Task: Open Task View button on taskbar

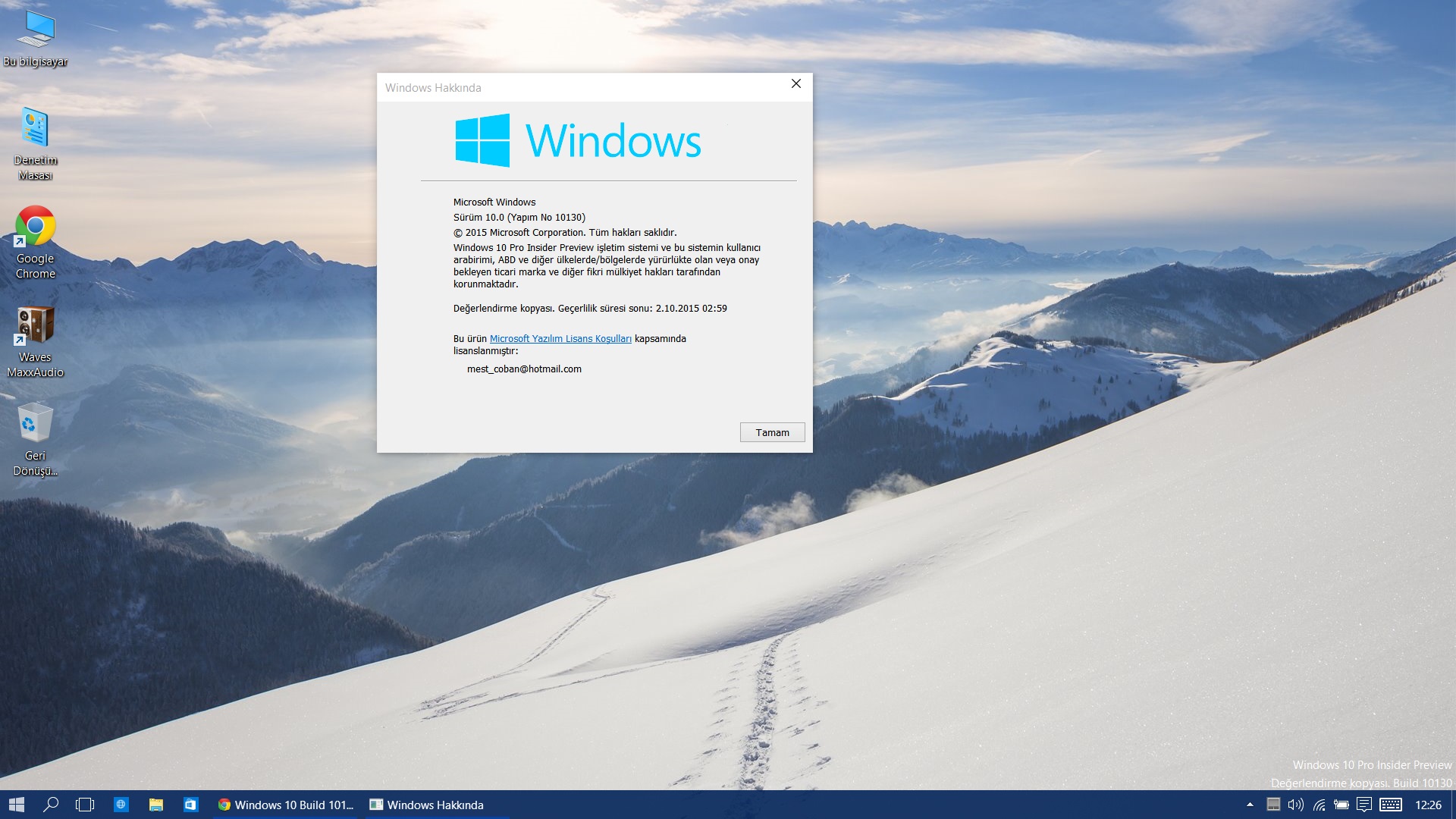Action: click(x=84, y=804)
